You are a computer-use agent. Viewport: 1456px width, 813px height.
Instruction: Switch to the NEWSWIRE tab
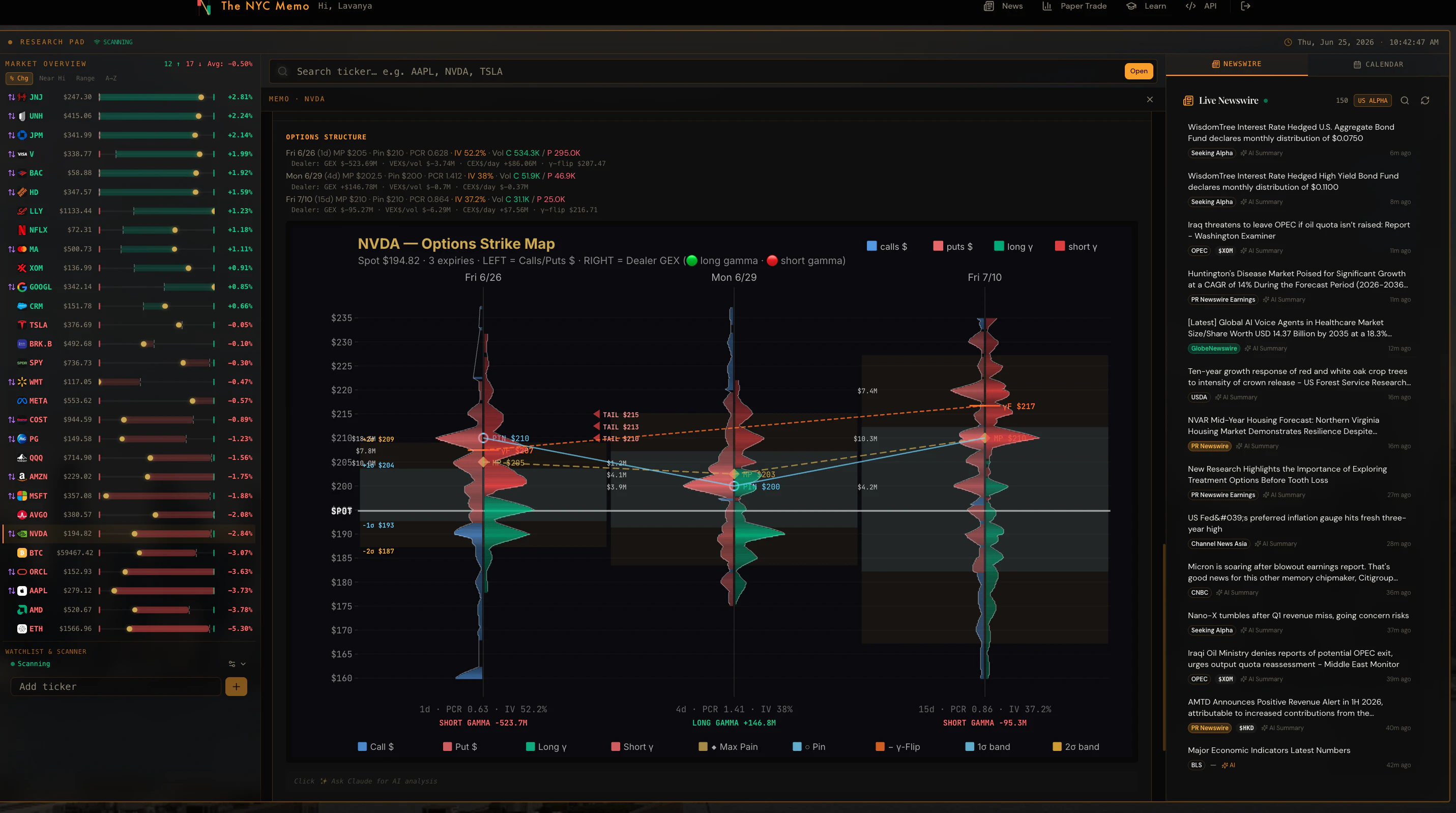coord(1237,64)
